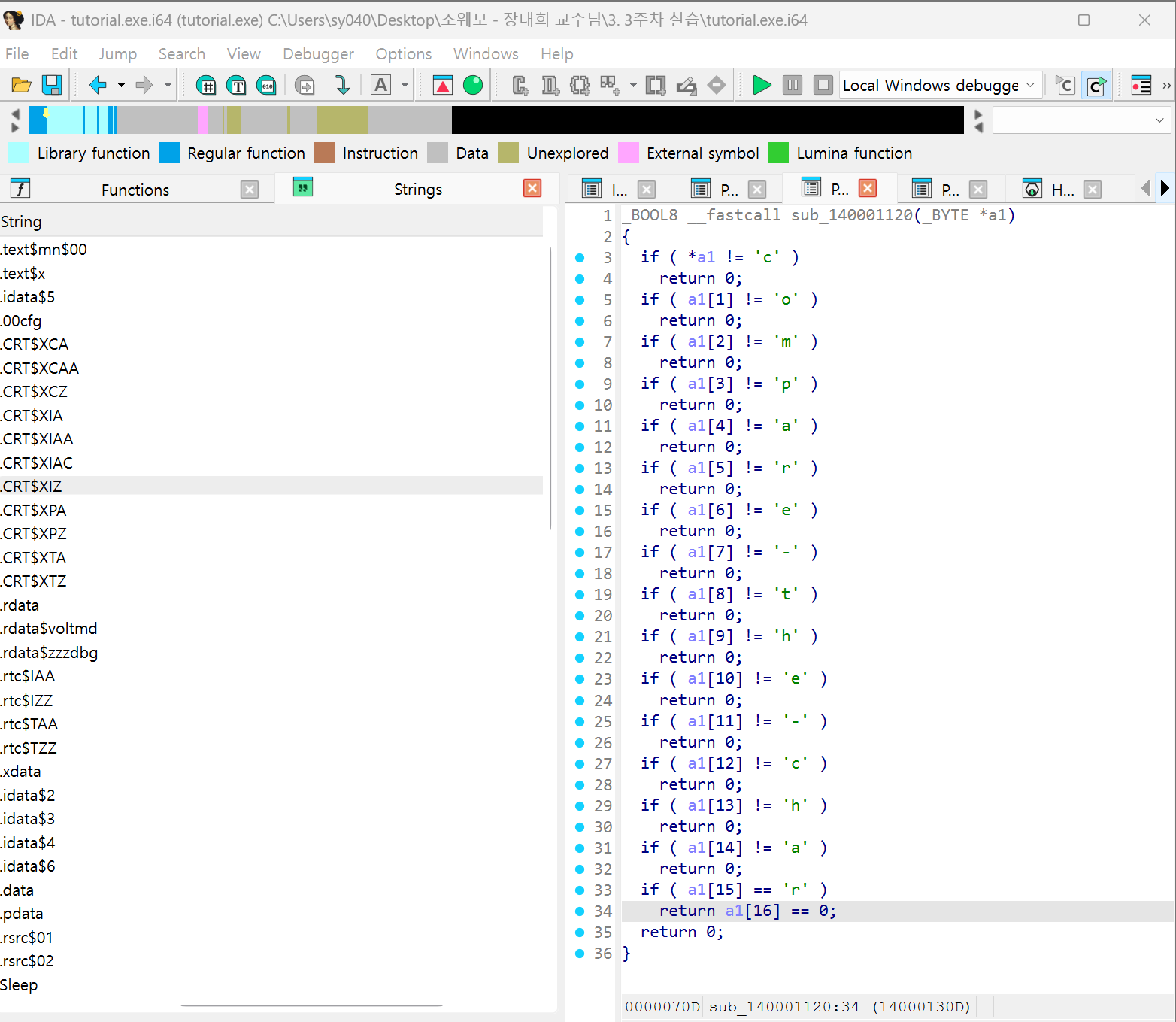Open the empty combo box beside navigation band

coord(1081,120)
